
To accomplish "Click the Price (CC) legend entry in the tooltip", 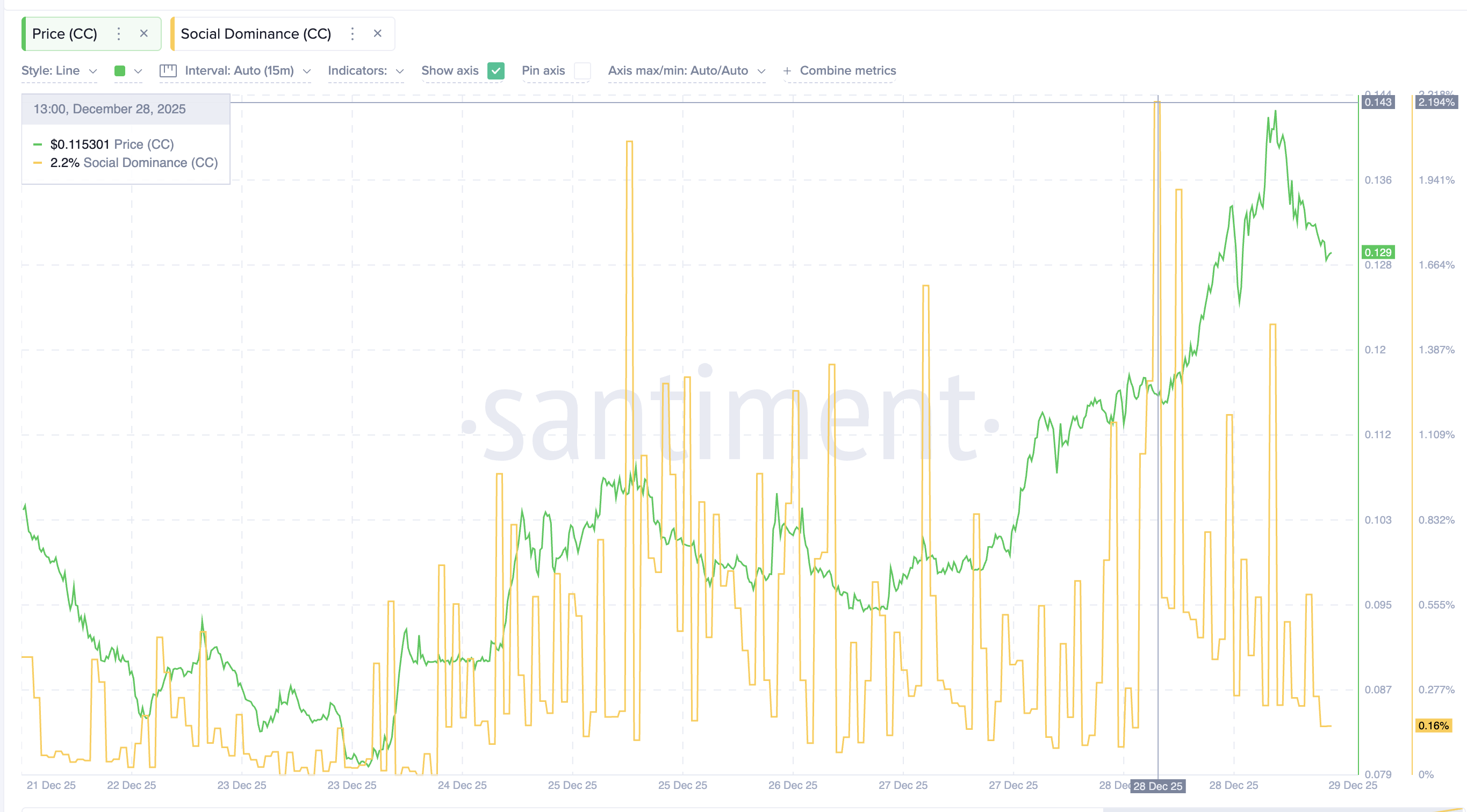I will tap(112, 144).
